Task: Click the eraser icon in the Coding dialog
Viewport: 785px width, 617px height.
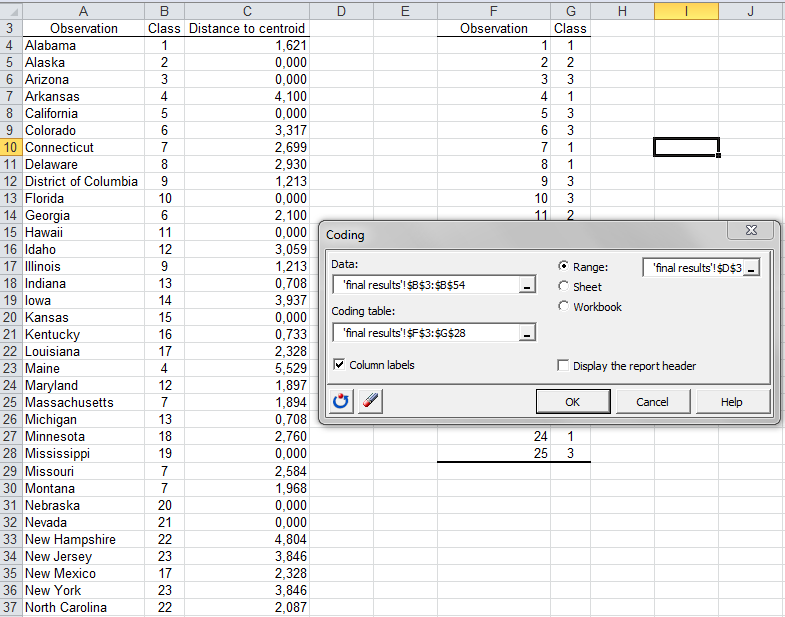Action: [370, 401]
